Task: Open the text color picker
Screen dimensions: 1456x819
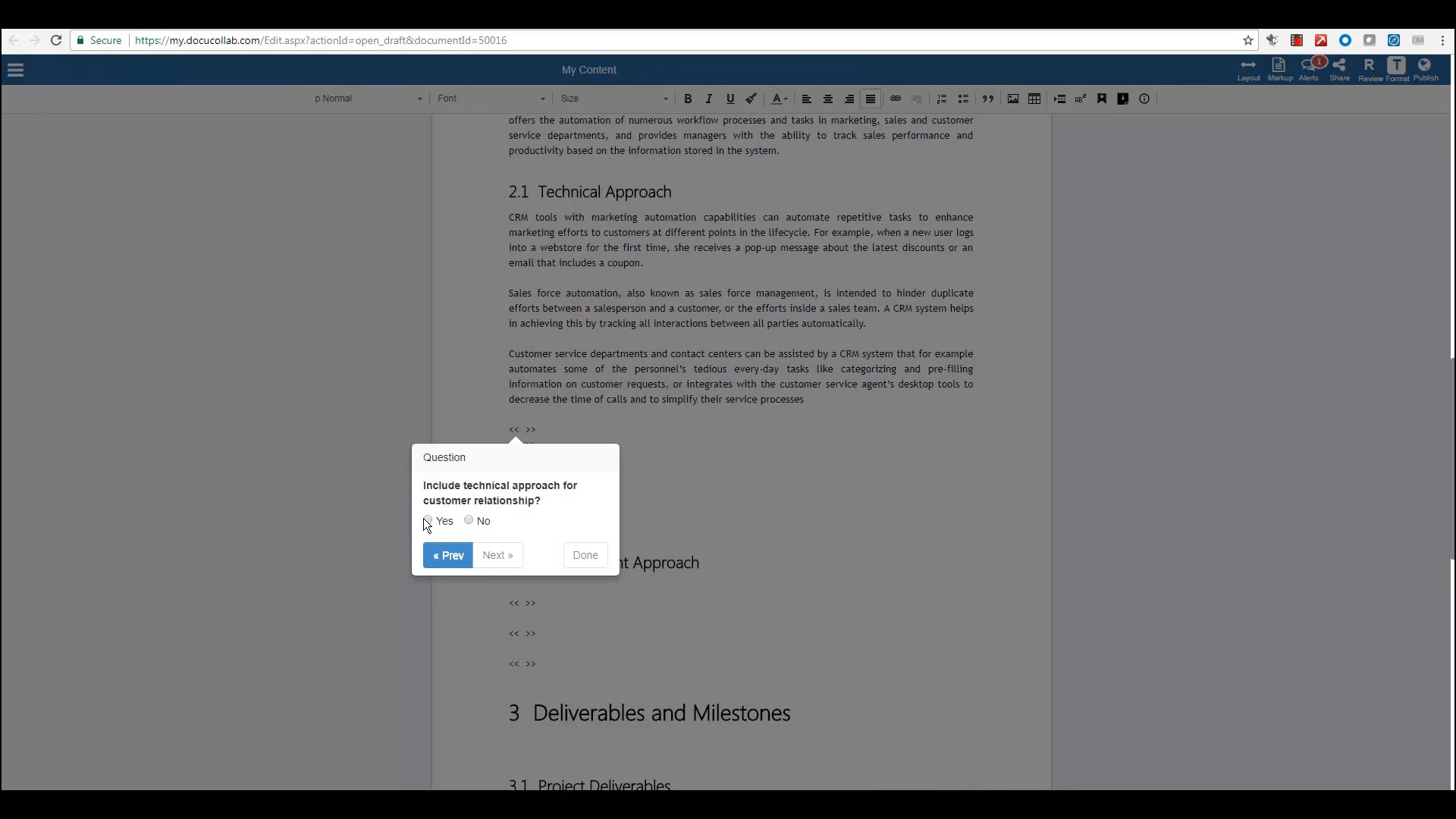Action: pos(779,99)
